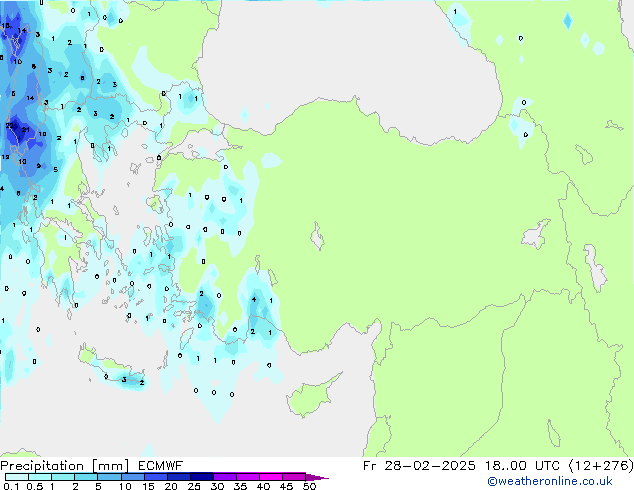The width and height of the screenshot is (634, 490).
Task: Click the '21' precipitation value on map
Action: click(25, 130)
